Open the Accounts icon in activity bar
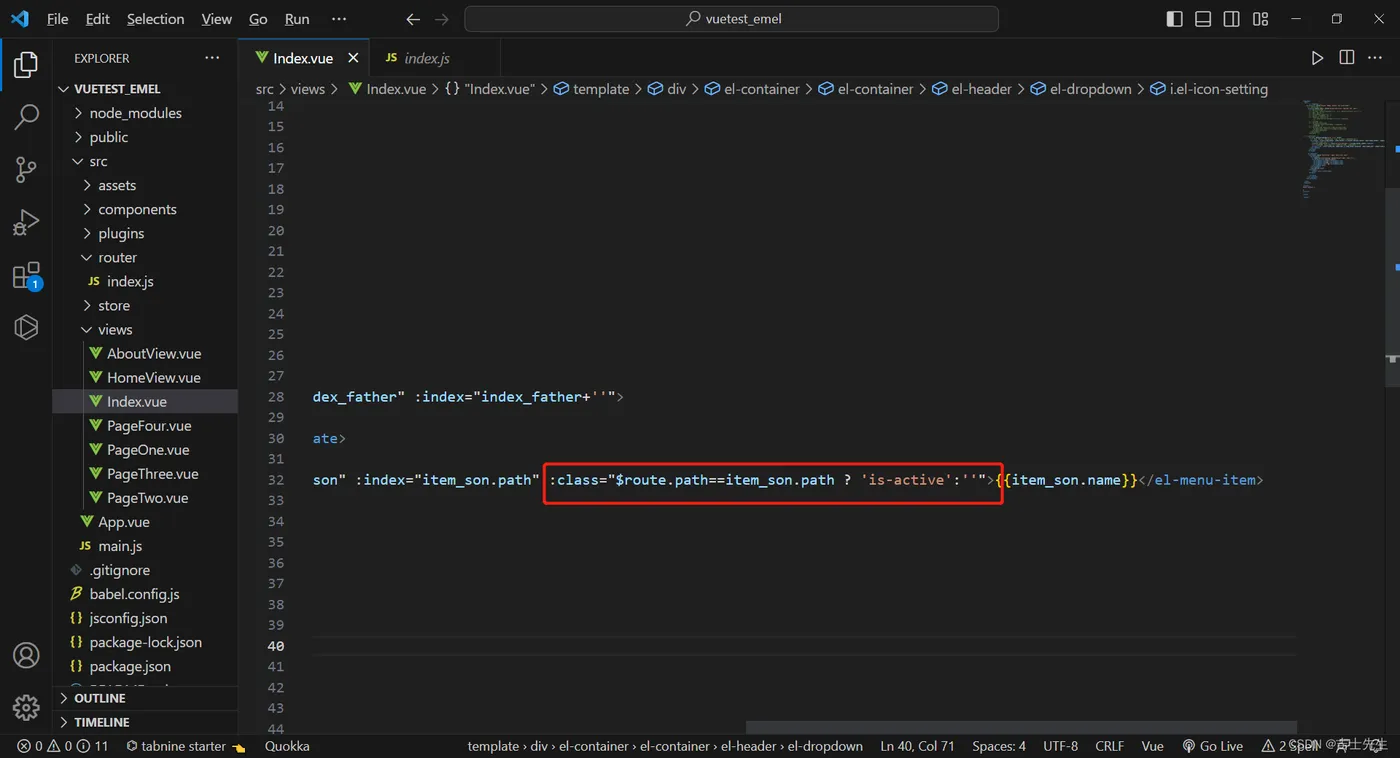The height and width of the screenshot is (758, 1400). point(26,655)
